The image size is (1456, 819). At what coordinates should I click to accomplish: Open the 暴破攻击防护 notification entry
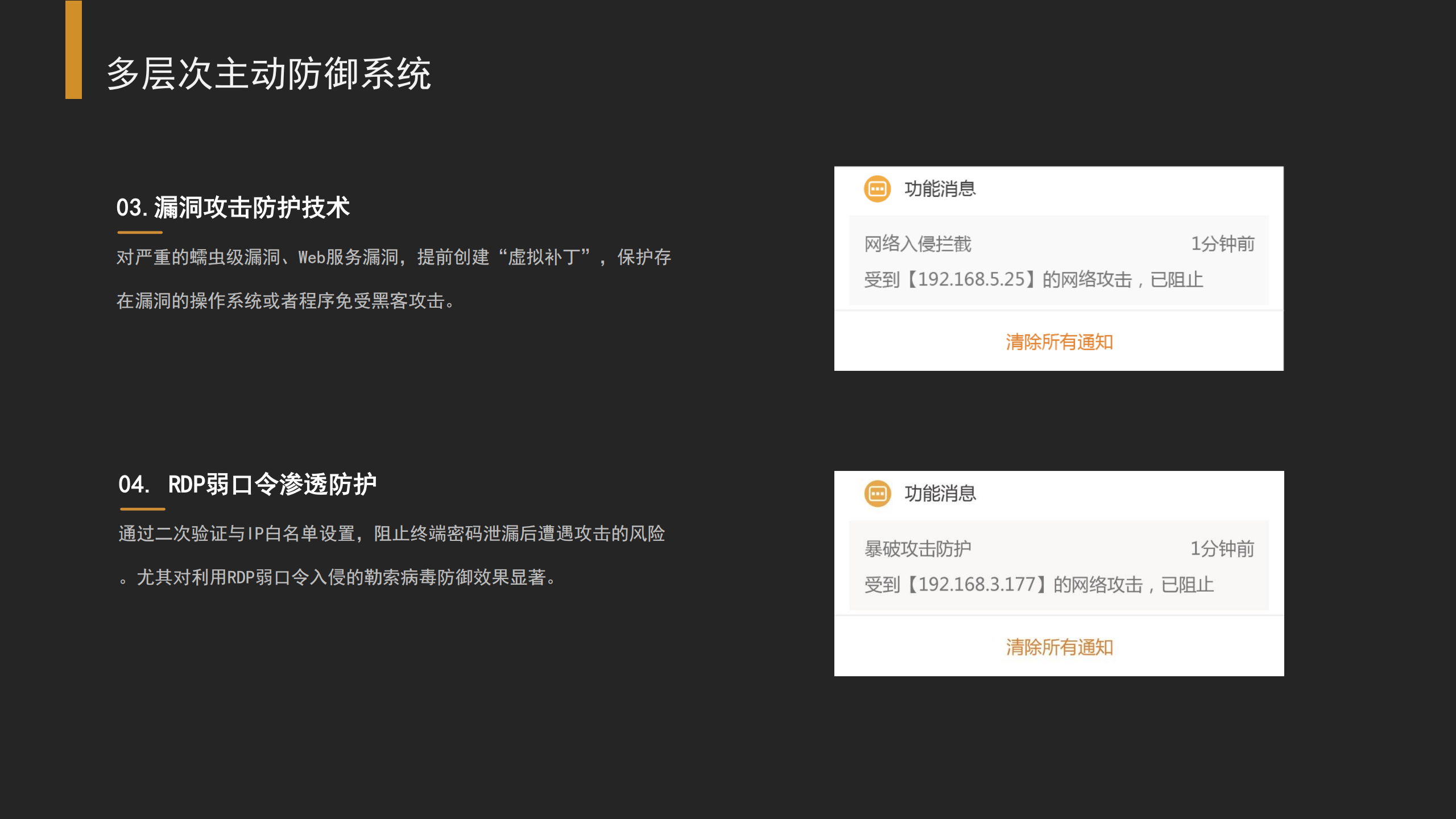[x=917, y=549]
